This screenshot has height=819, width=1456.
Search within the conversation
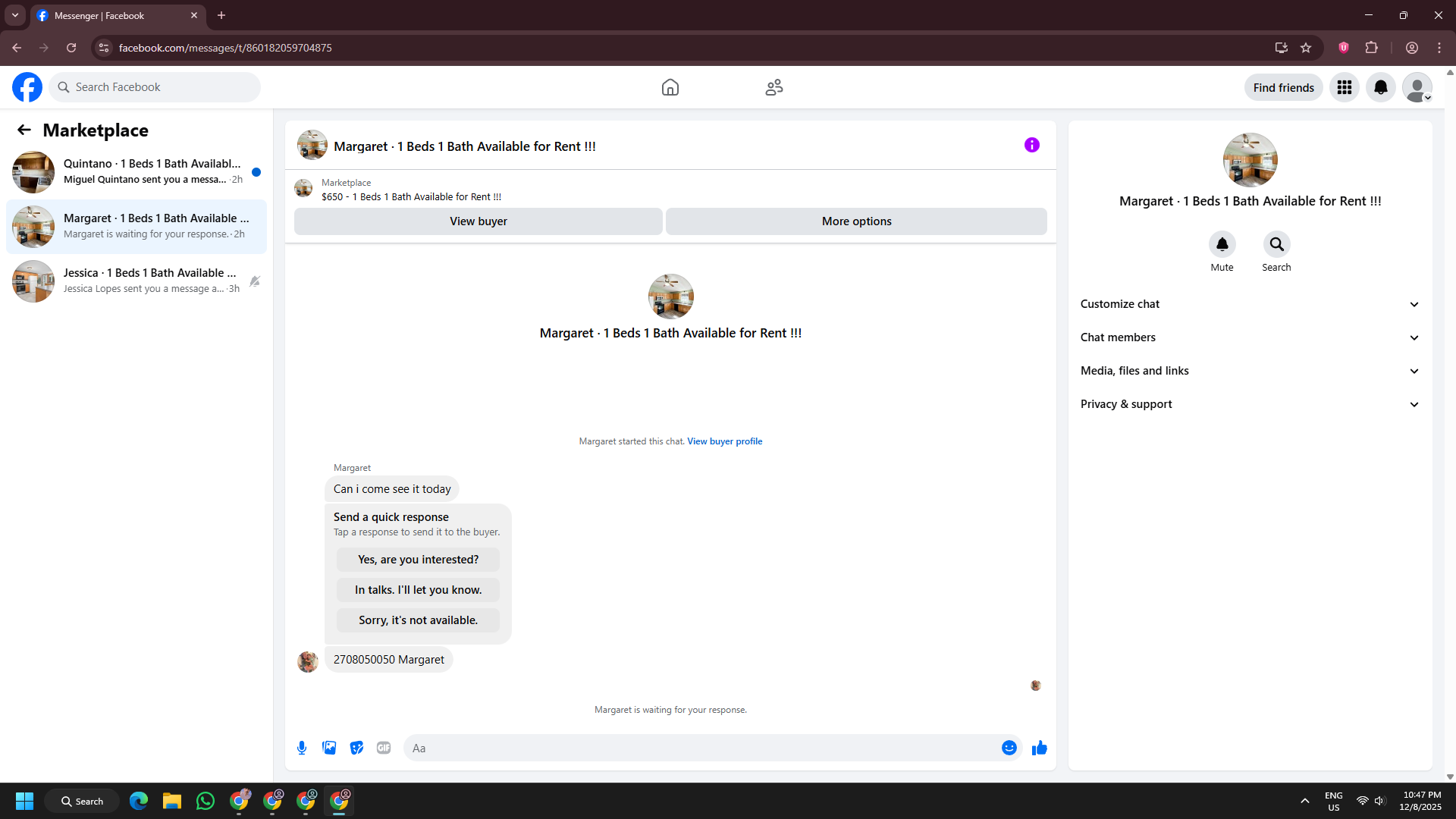coord(1277,244)
